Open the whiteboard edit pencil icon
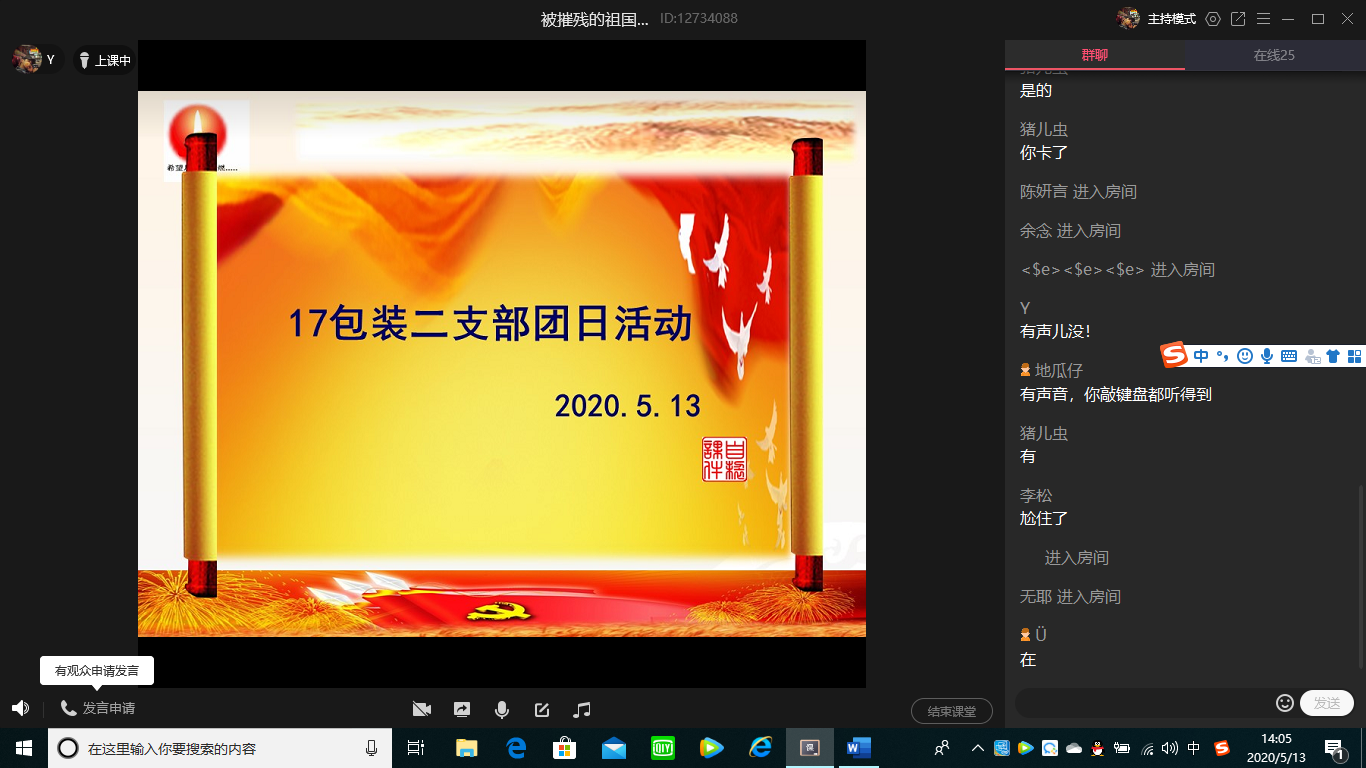Image resolution: width=1366 pixels, height=768 pixels. coord(542,709)
